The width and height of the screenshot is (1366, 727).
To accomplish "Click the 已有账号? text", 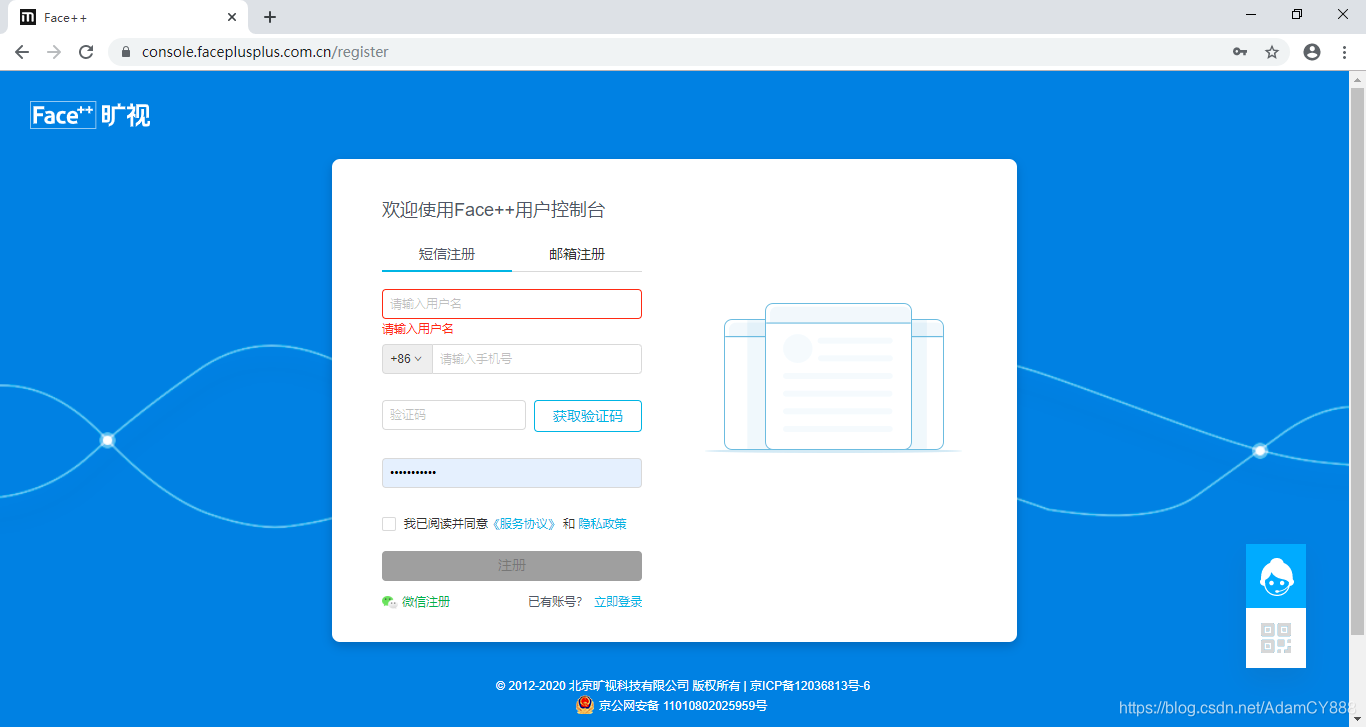I will (555, 602).
